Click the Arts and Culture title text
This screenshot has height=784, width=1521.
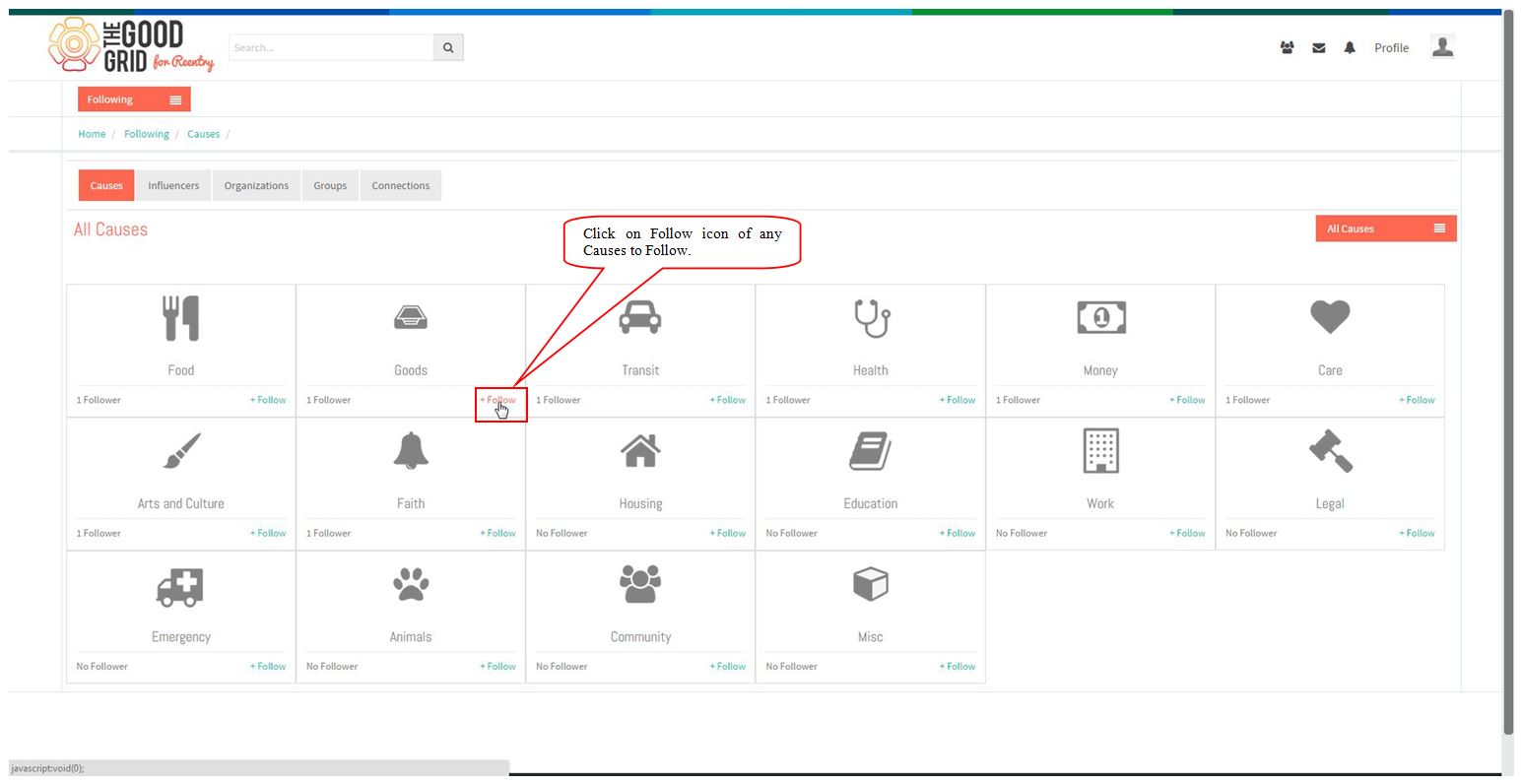point(181,503)
